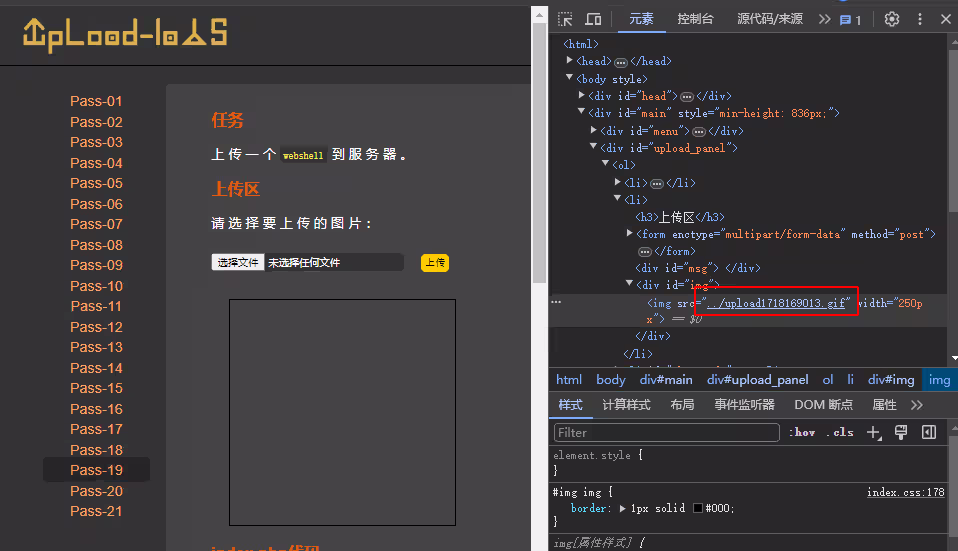Expand the head element node
958x551 pixels.
[569, 60]
